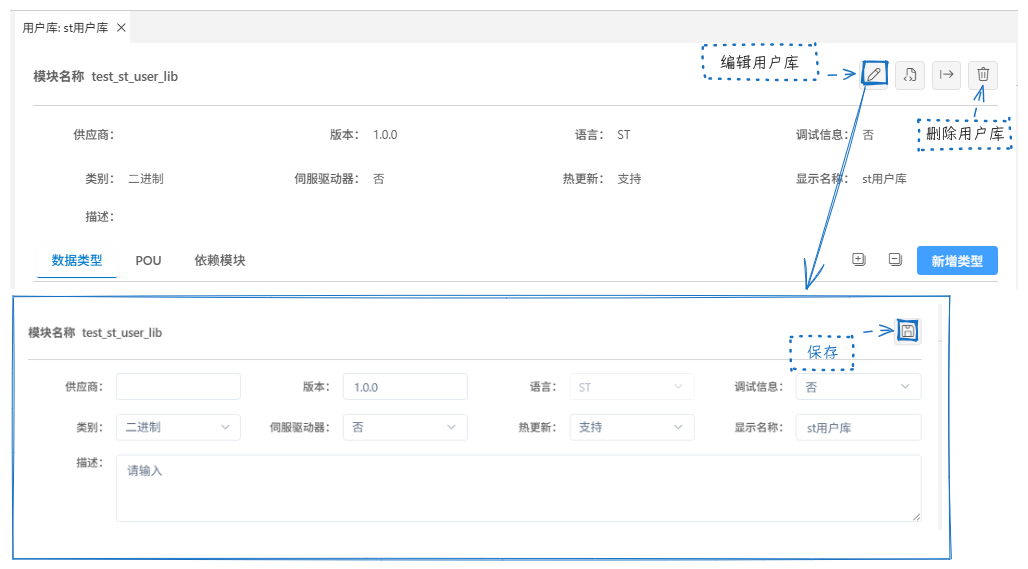
Task: Click the 版本 1.0.0 input field
Action: tap(405, 387)
